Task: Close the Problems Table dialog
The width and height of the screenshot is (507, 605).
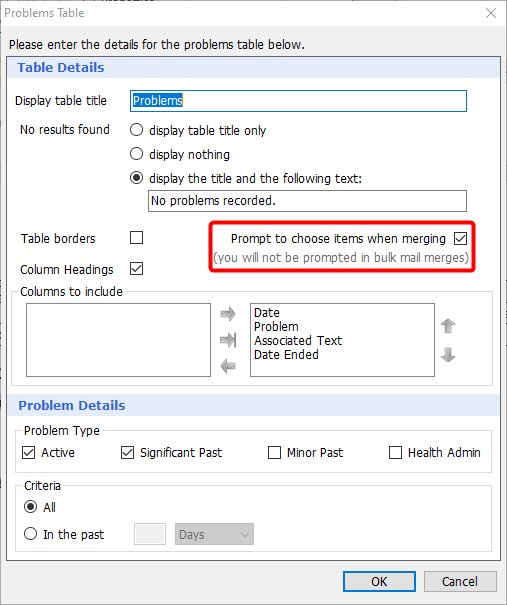Action: point(491,13)
